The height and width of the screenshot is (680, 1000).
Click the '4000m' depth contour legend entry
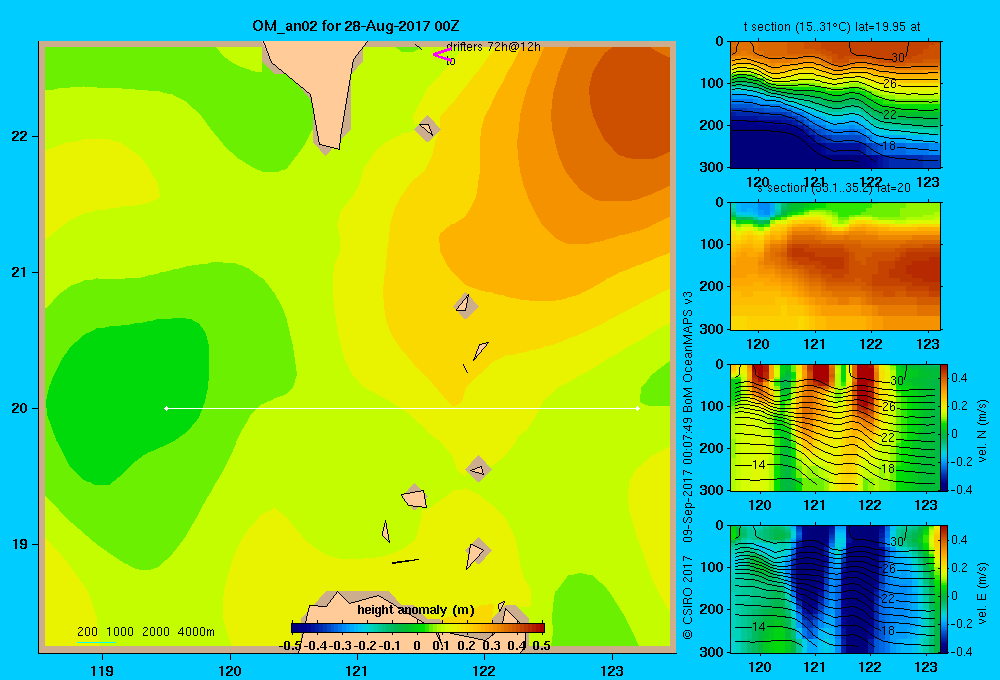pyautogui.click(x=196, y=632)
